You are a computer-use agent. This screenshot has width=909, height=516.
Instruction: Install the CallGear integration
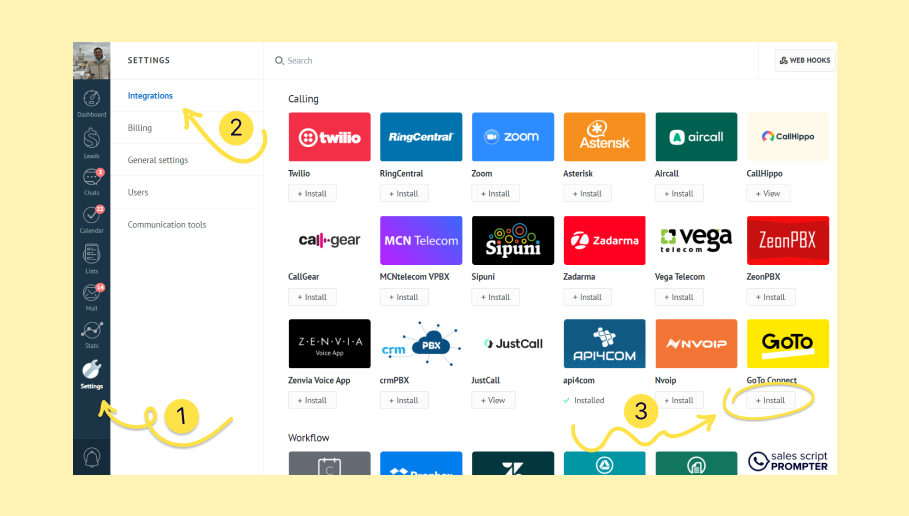pos(312,297)
